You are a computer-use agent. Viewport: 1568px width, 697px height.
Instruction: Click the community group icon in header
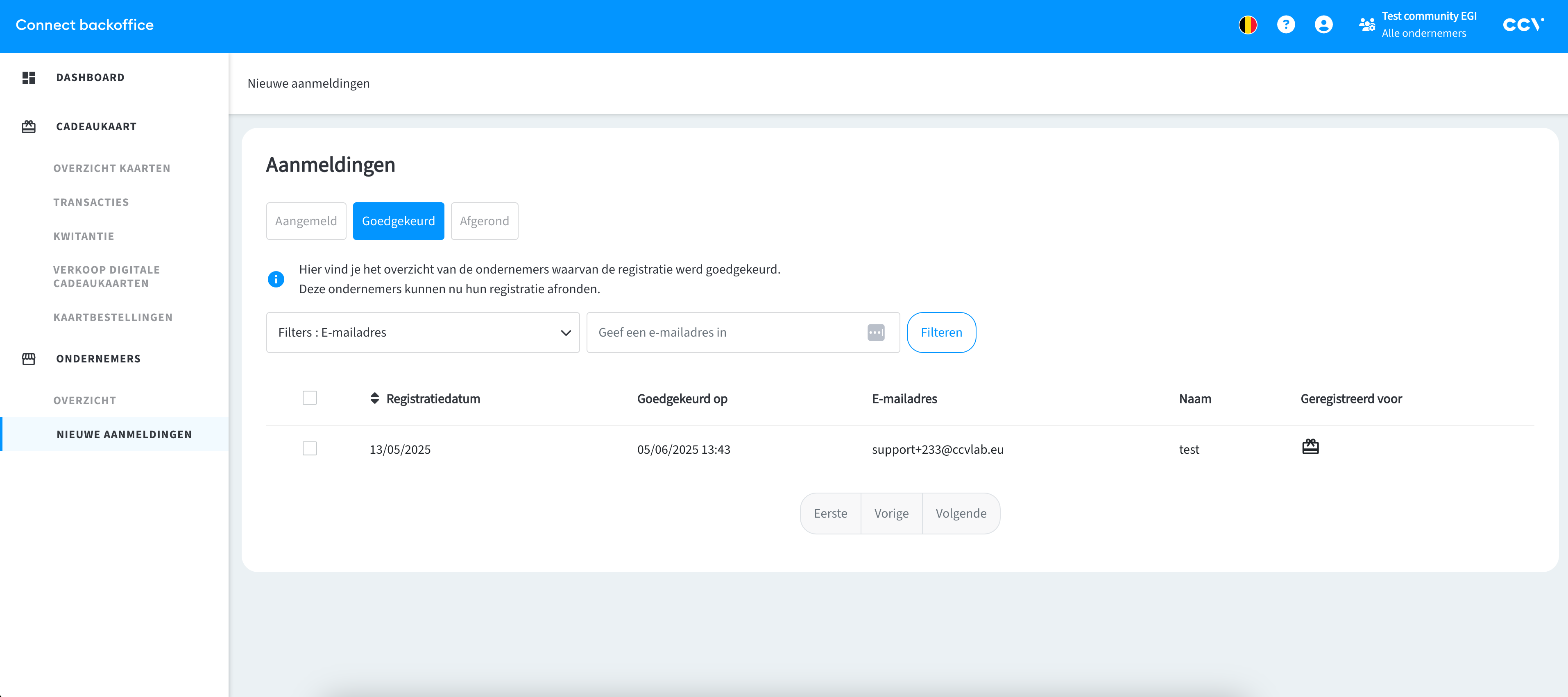point(1367,25)
